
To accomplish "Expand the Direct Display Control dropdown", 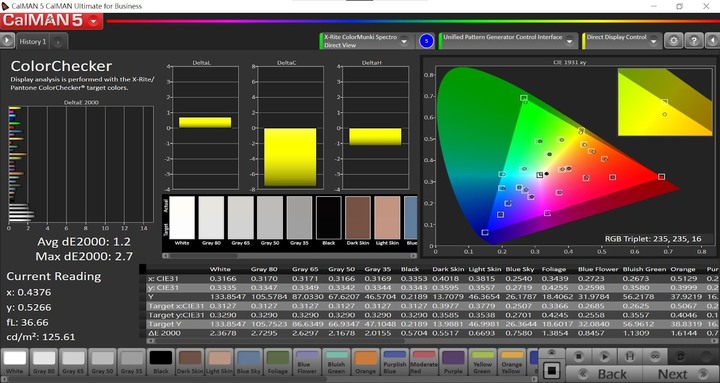I will [x=654, y=41].
